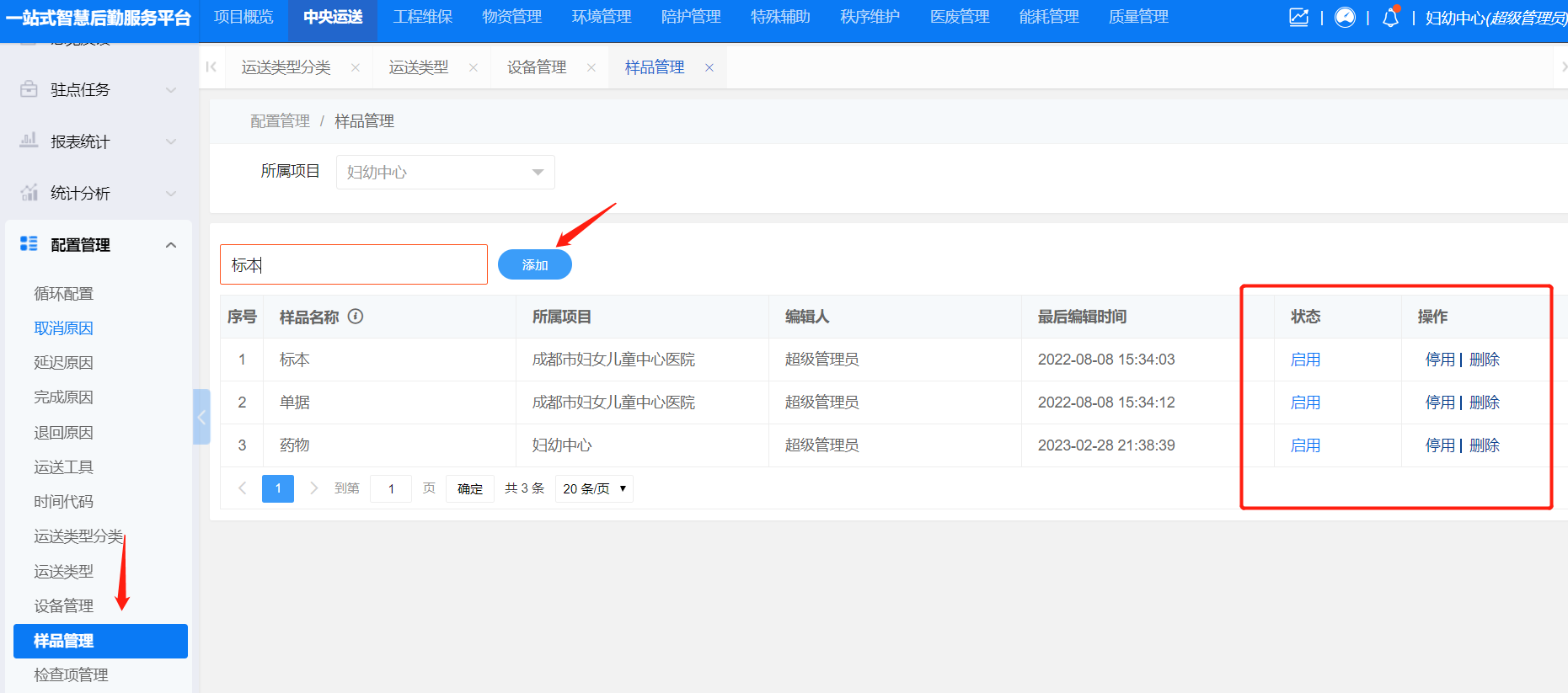Click the 统计分析 chart icon
Viewport: 1568px width, 693px height.
click(x=29, y=193)
